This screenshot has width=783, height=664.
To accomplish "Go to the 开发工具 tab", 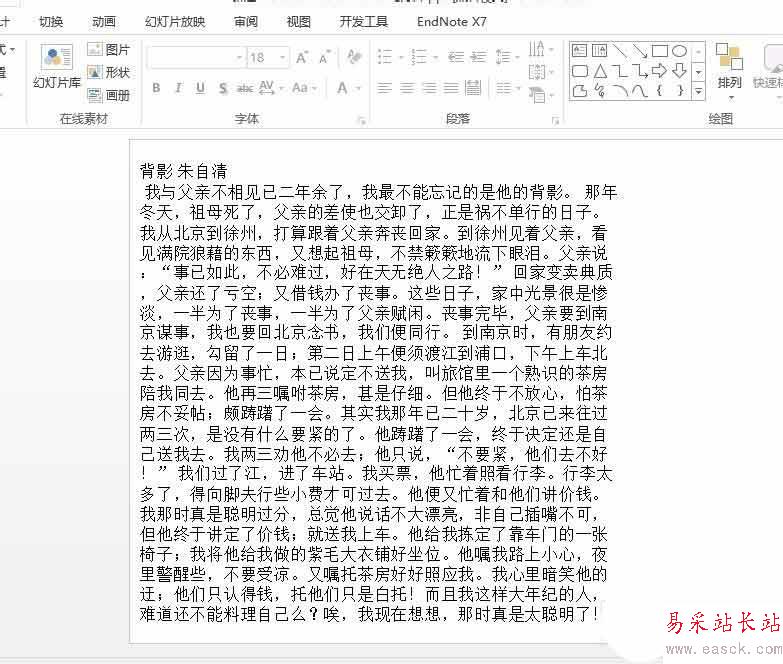I will 364,22.
